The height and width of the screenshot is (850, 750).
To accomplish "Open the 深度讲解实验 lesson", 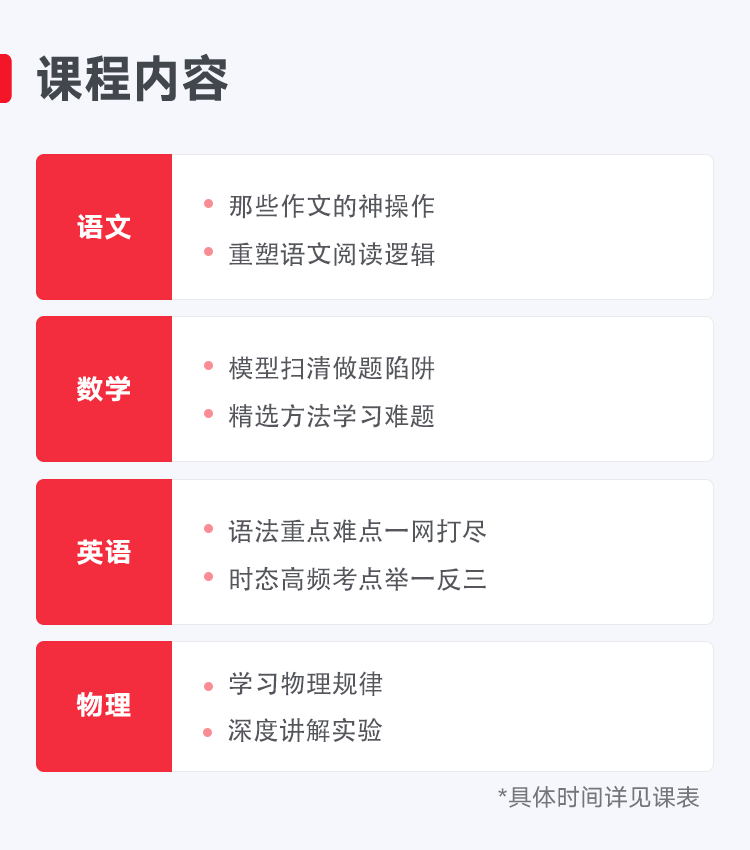I will pos(305,730).
